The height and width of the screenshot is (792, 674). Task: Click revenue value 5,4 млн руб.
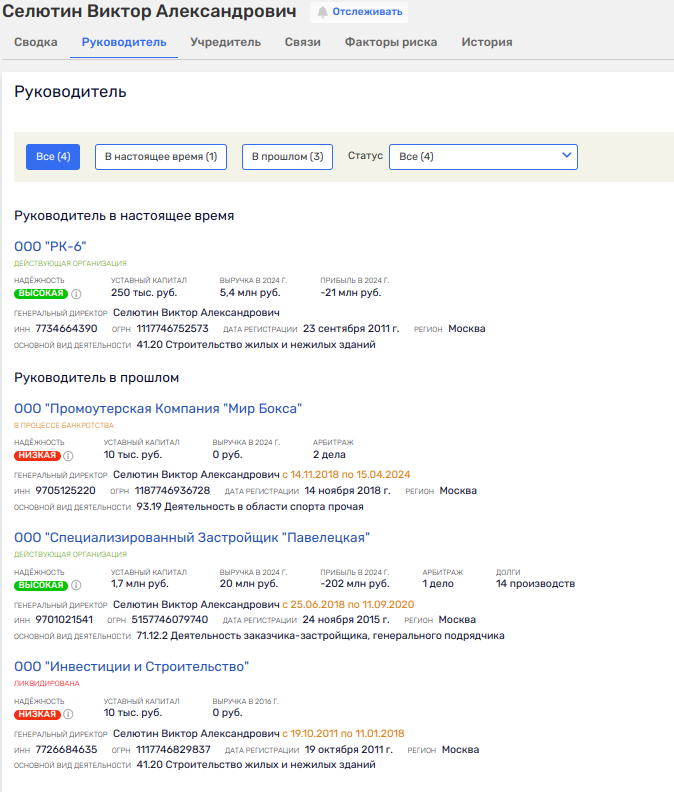click(x=250, y=293)
